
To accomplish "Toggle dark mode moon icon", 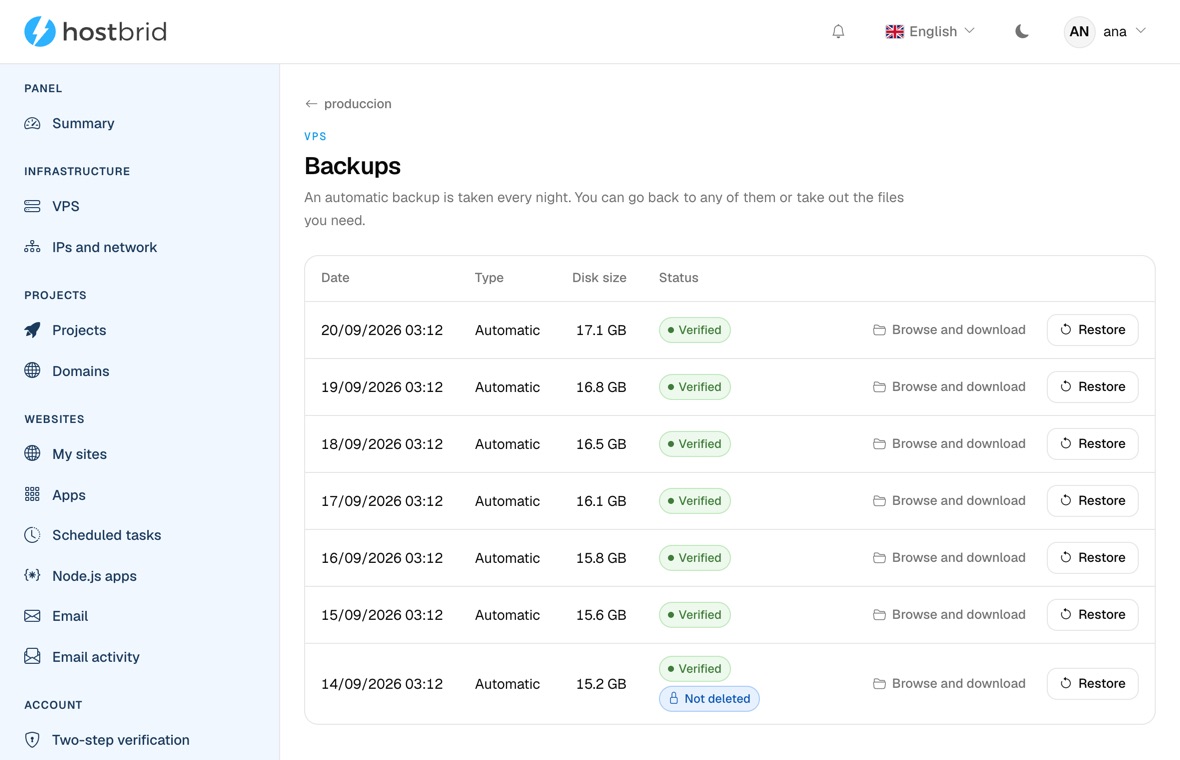I will [1021, 32].
